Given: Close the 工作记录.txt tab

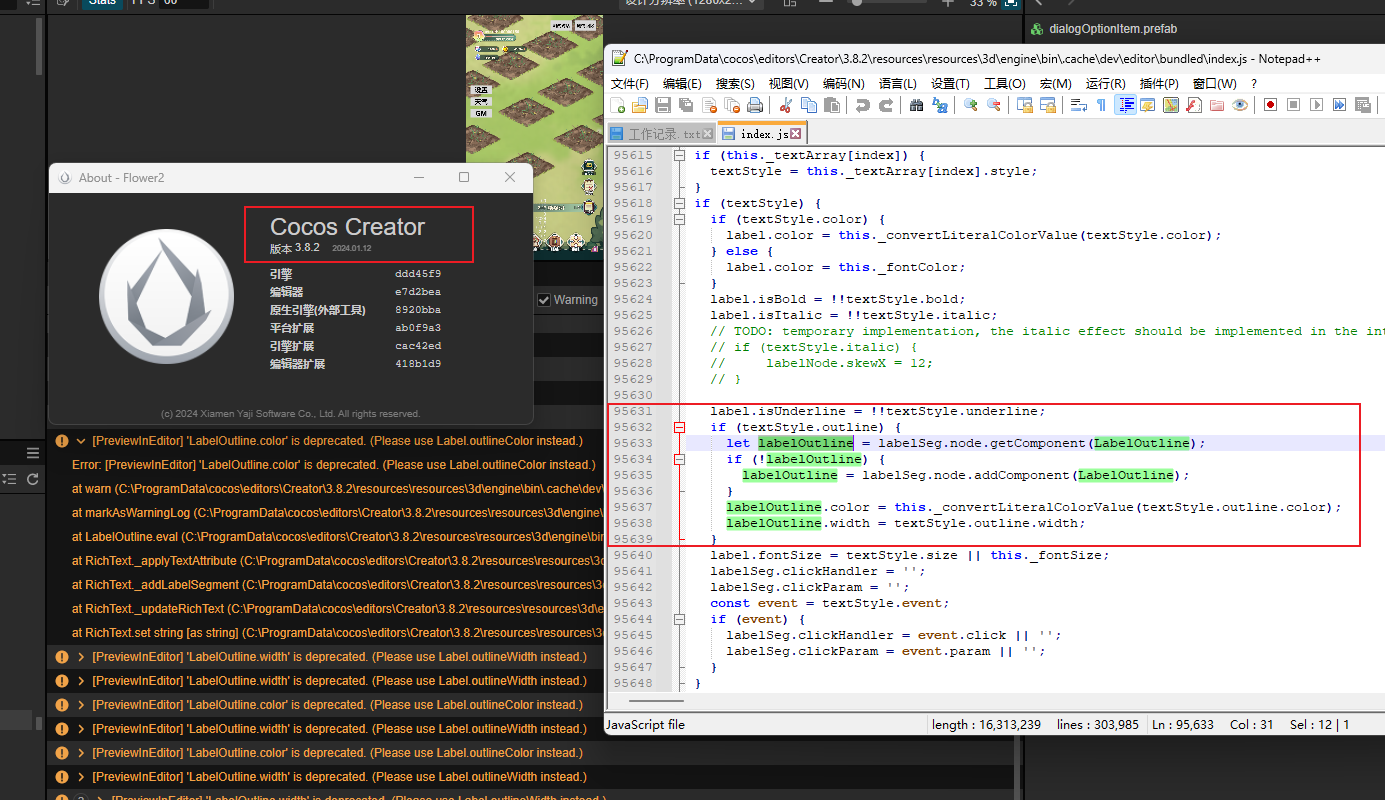Looking at the screenshot, I should pos(708,134).
